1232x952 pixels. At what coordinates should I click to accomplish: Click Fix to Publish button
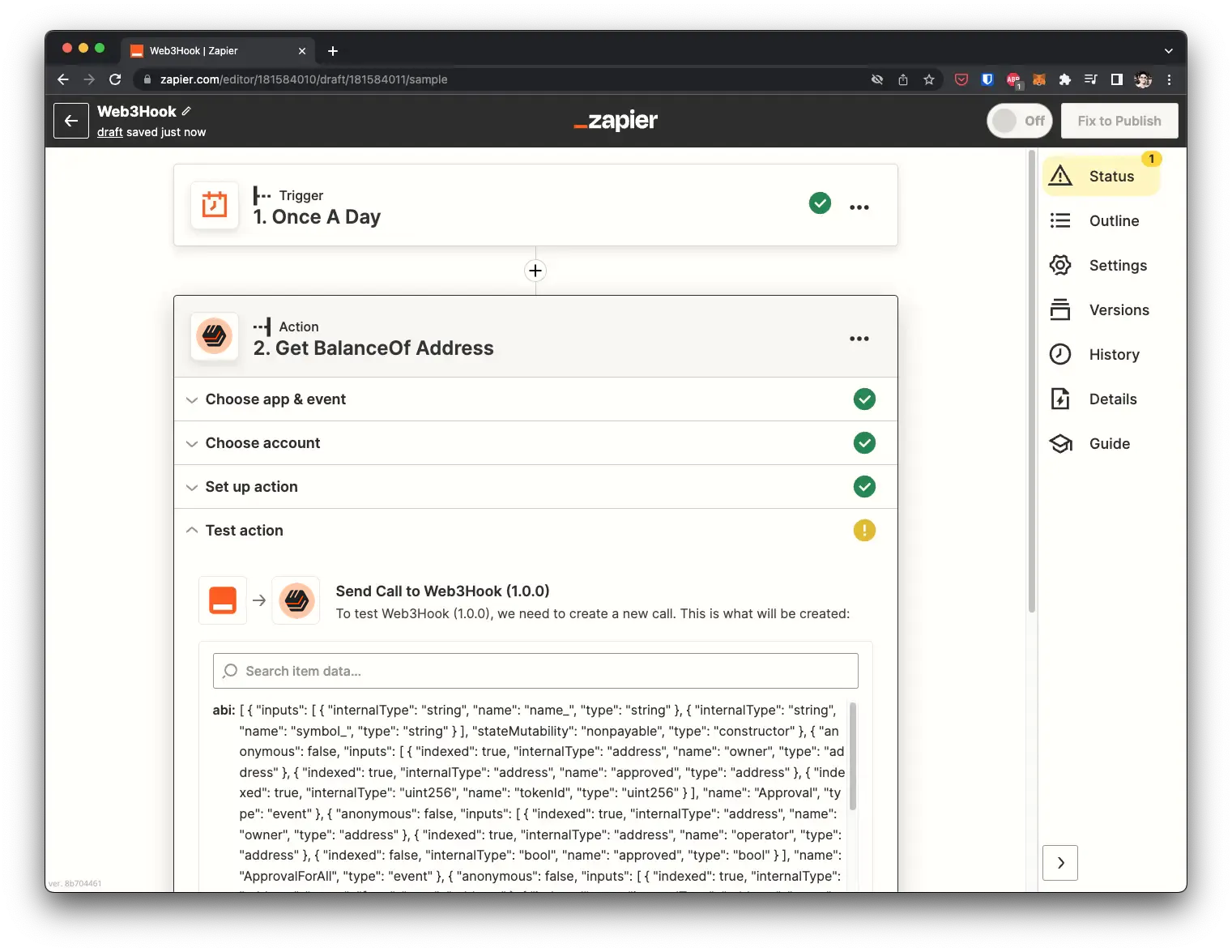tap(1119, 121)
